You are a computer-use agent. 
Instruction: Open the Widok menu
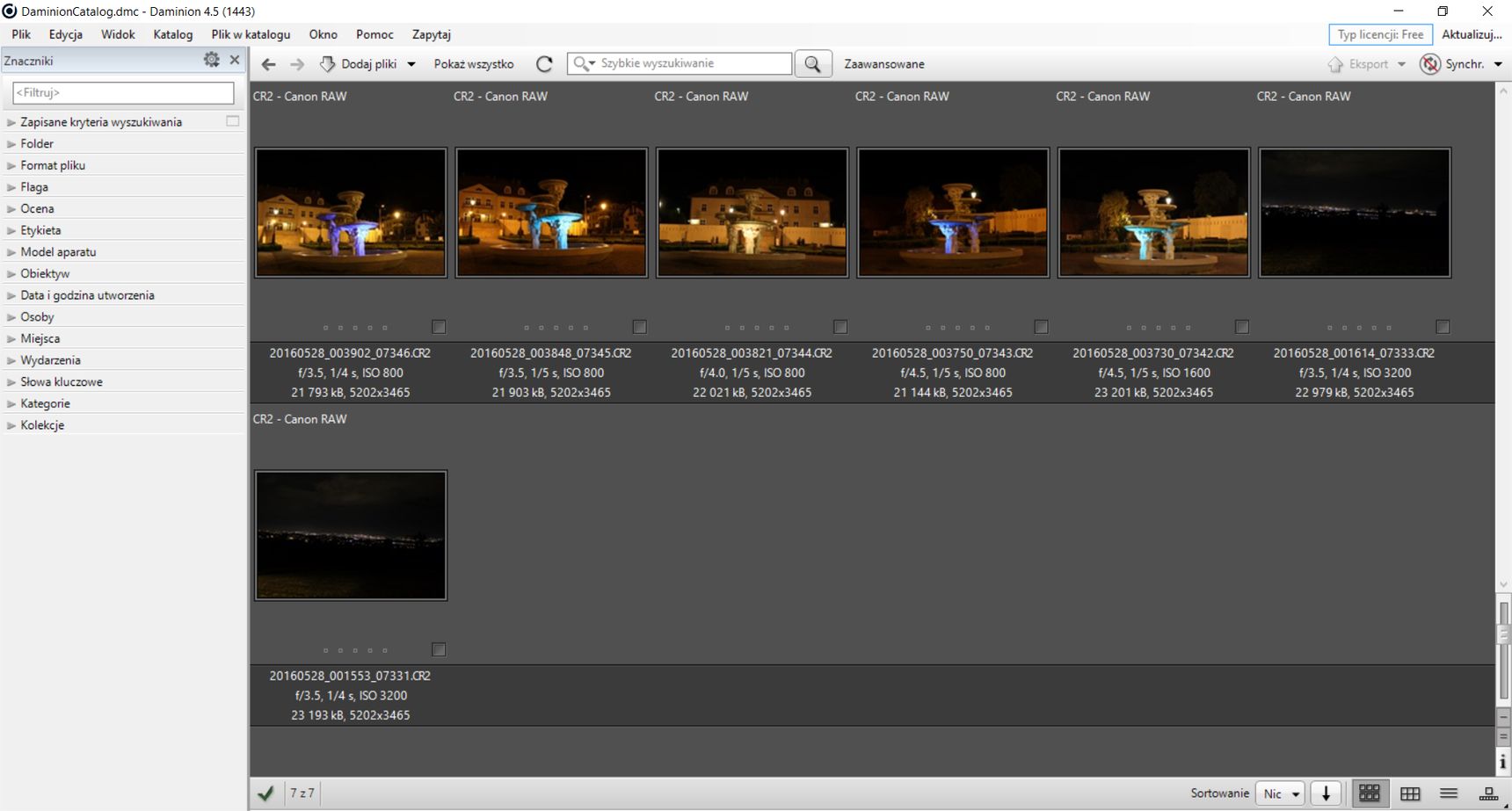(118, 34)
